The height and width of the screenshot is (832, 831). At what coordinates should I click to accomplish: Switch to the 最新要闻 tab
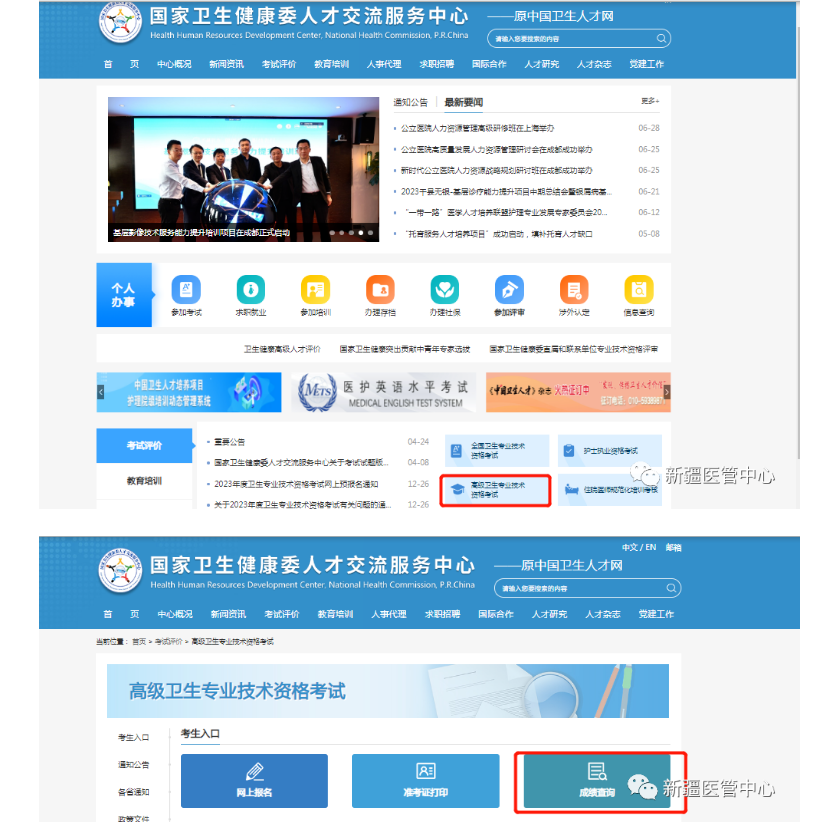coord(463,102)
